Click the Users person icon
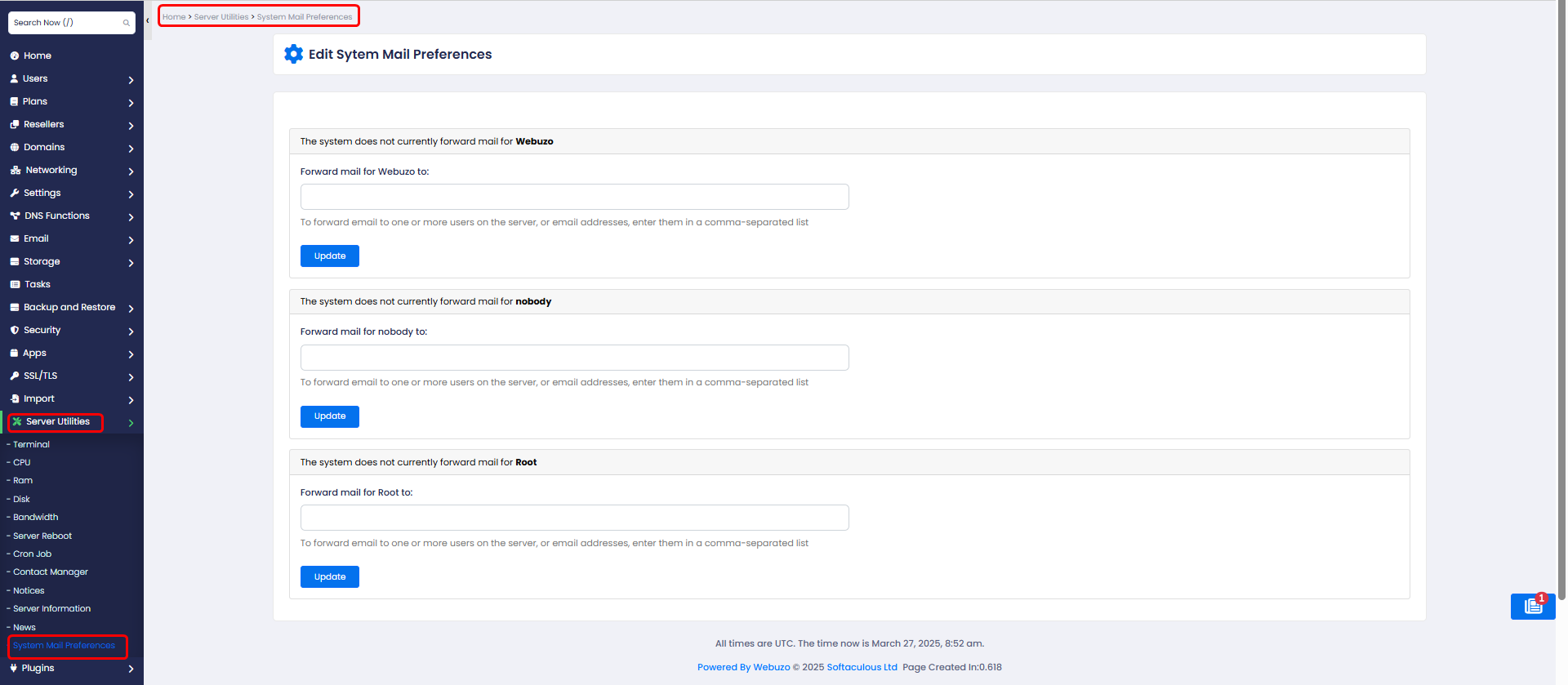The image size is (1568, 685). (x=14, y=79)
